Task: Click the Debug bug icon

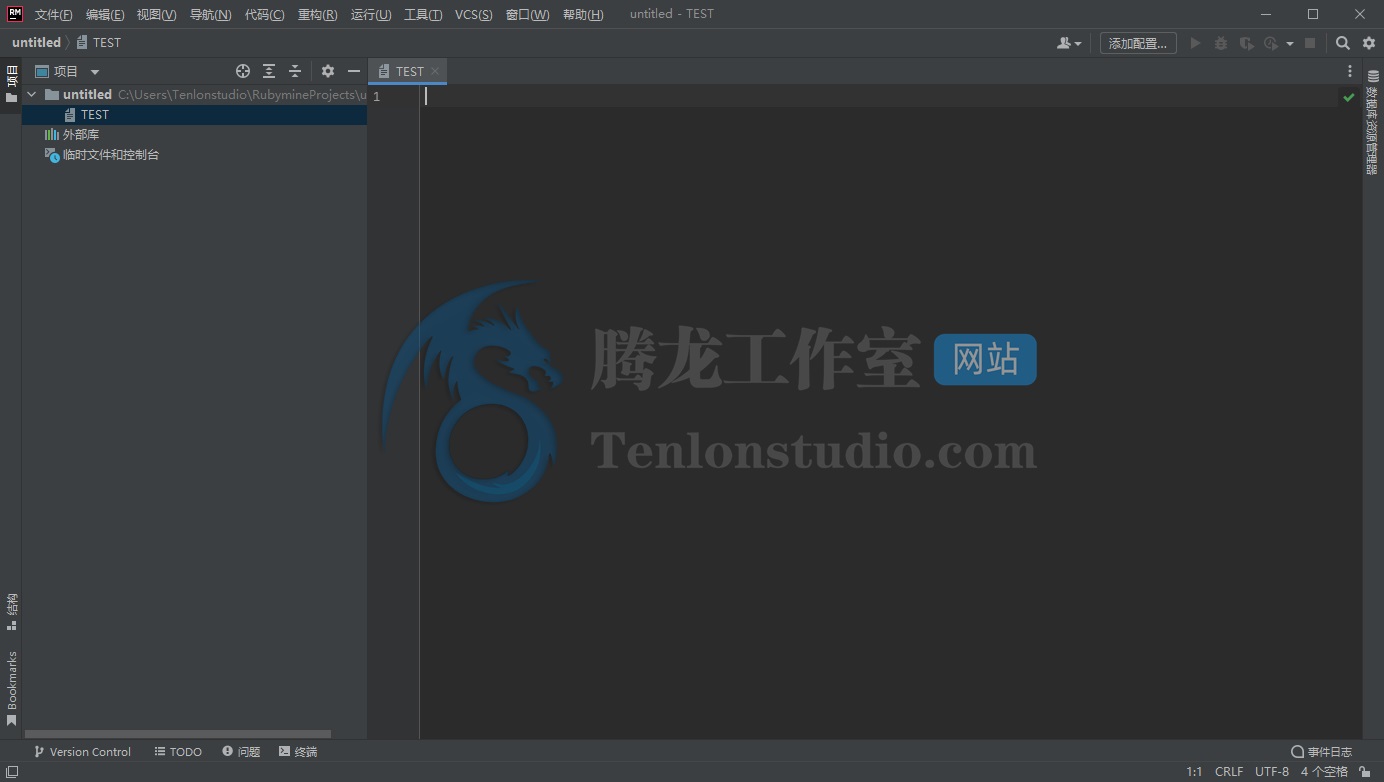Action: pyautogui.click(x=1221, y=43)
